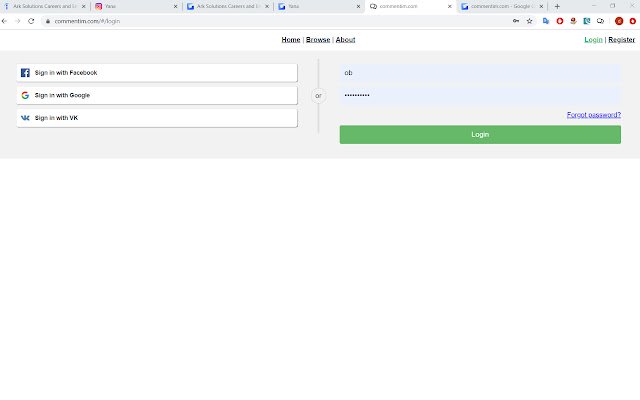
Task: Focus the username field containing 'ob'
Action: tap(480, 73)
